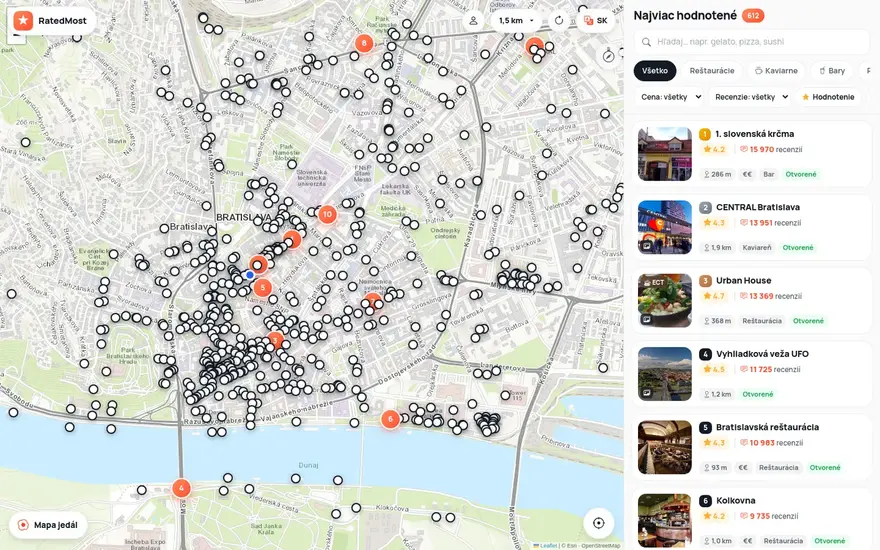Image resolution: width=880 pixels, height=550 pixels.
Task: Open the user profile icon
Action: point(473,21)
